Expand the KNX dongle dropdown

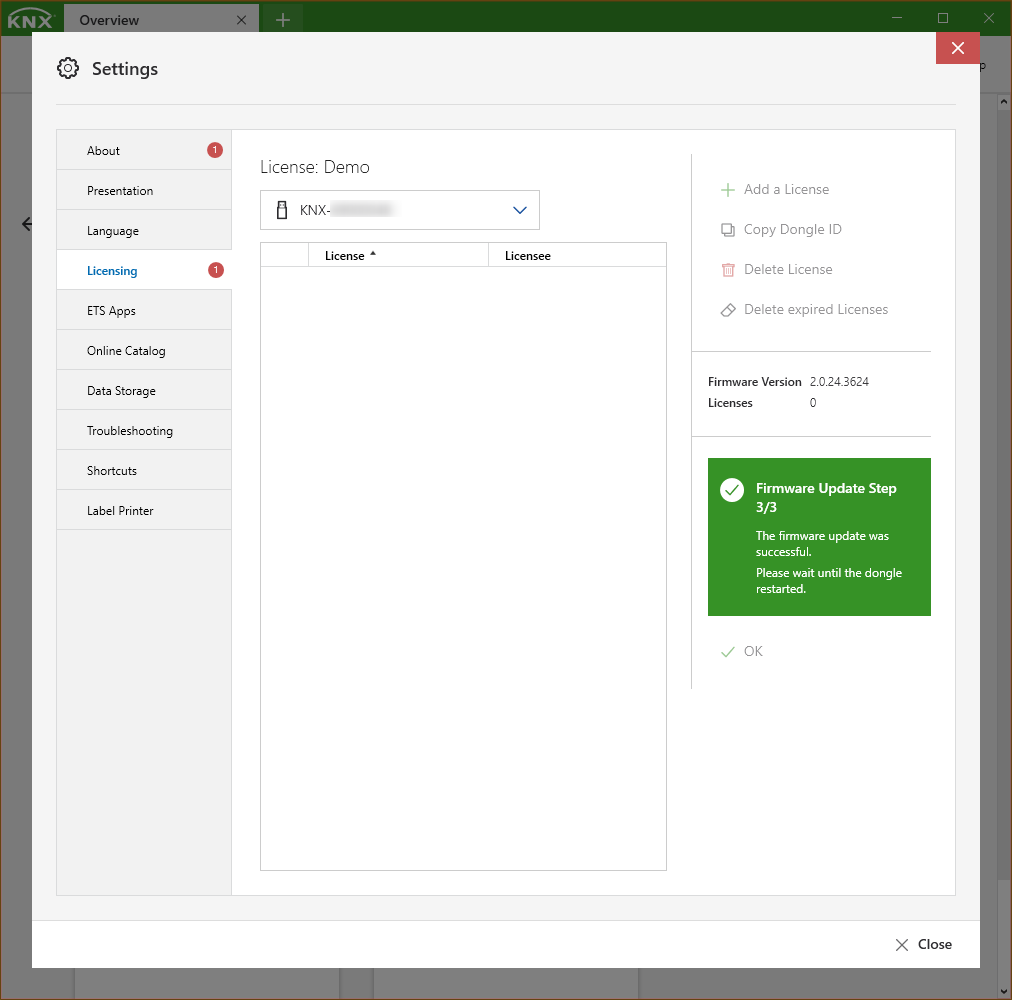point(400,210)
